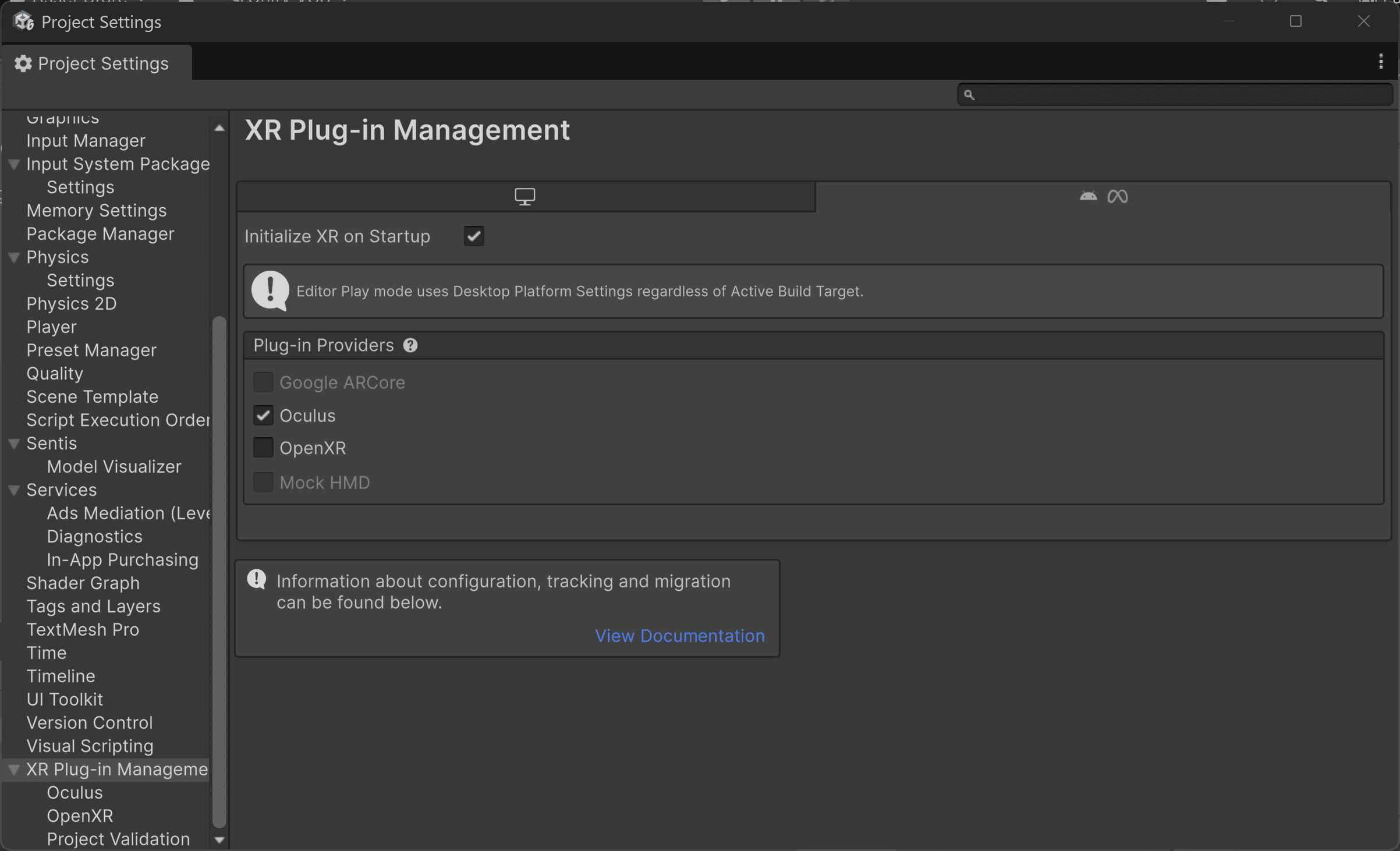Click the settings search field
The width and height of the screenshot is (1400, 851).
point(1175,95)
